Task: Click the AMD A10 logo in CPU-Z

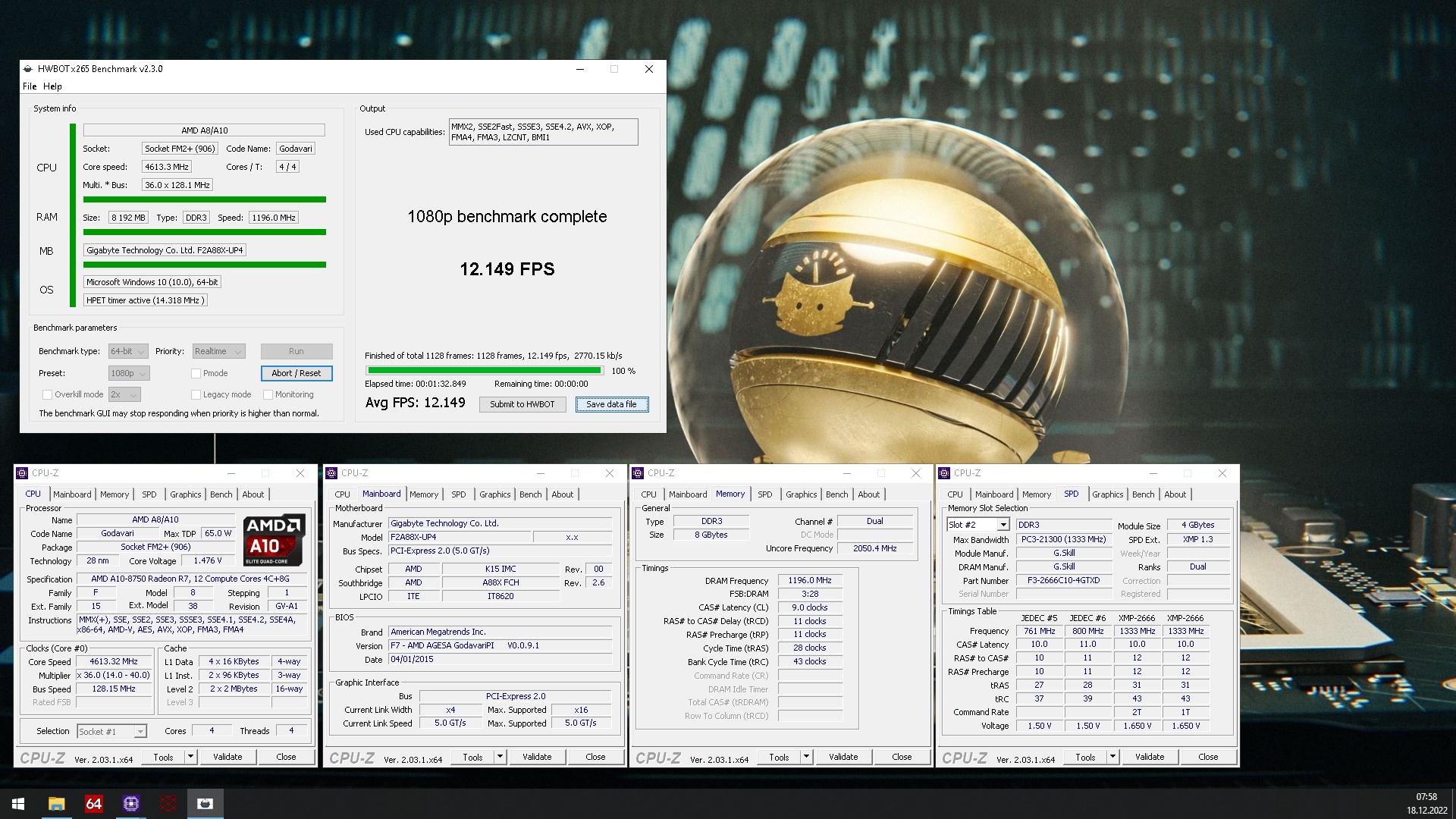Action: tap(275, 540)
